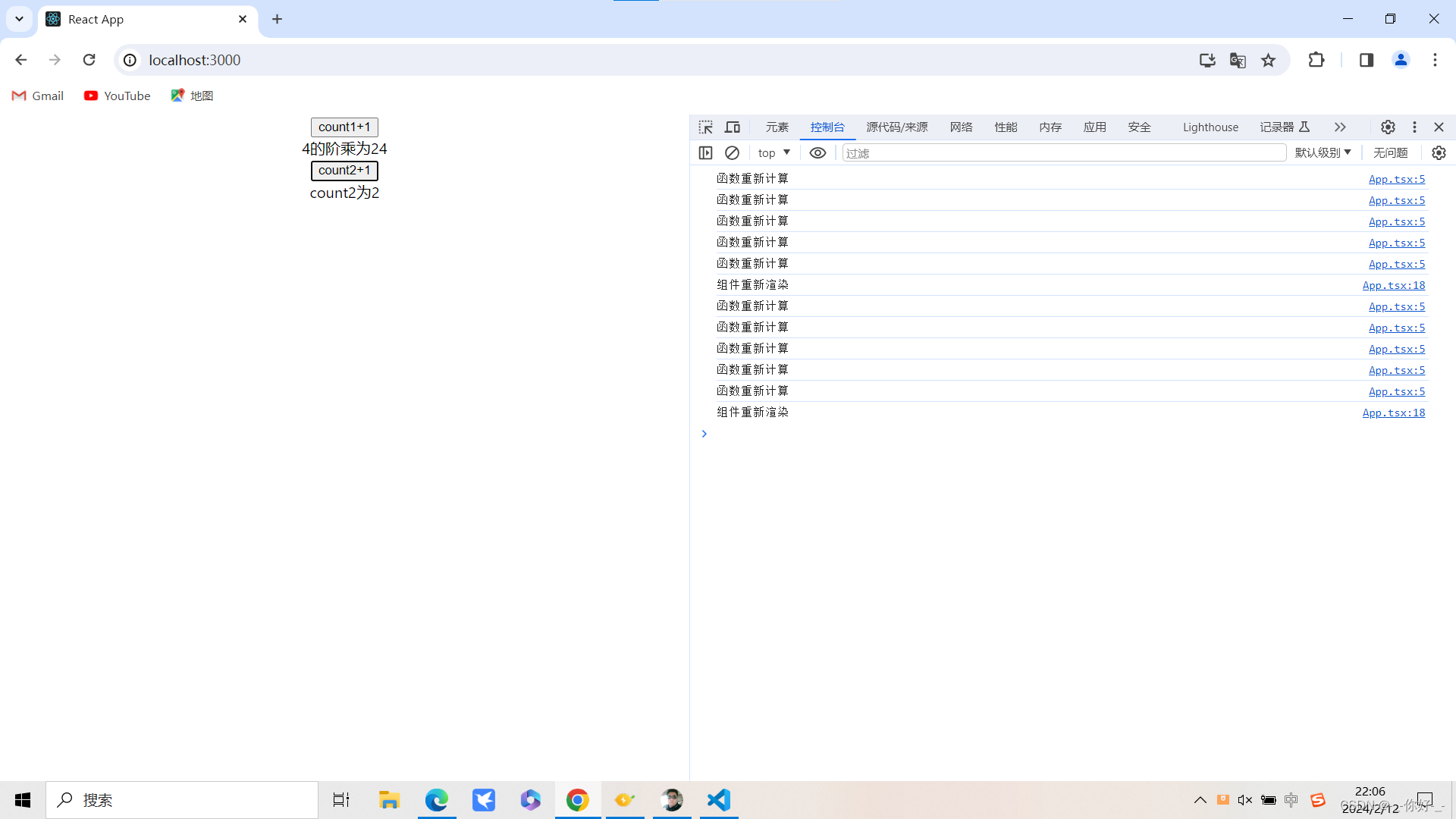Click the console messages filter icon
This screenshot has width=1456, height=819.
pos(819,153)
